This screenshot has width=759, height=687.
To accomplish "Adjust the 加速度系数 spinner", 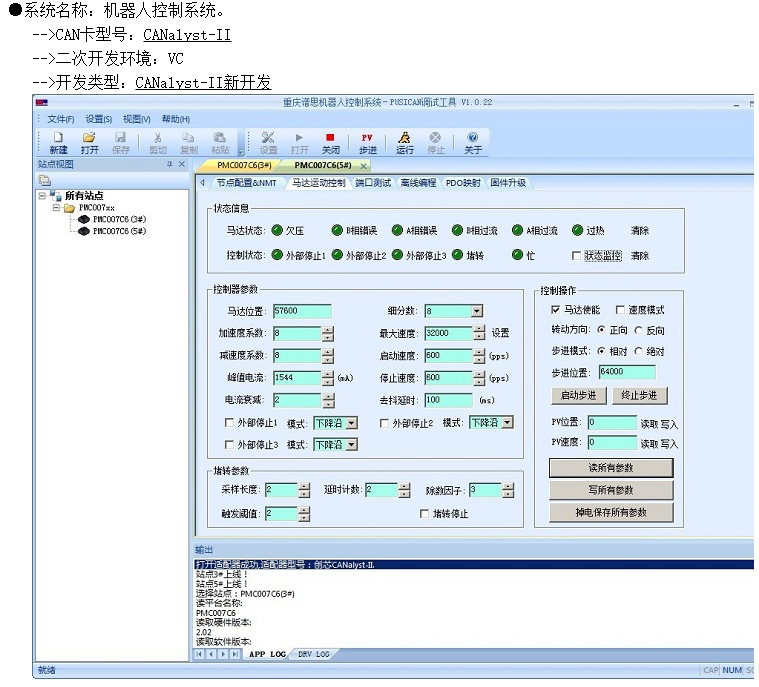I will coord(328,333).
